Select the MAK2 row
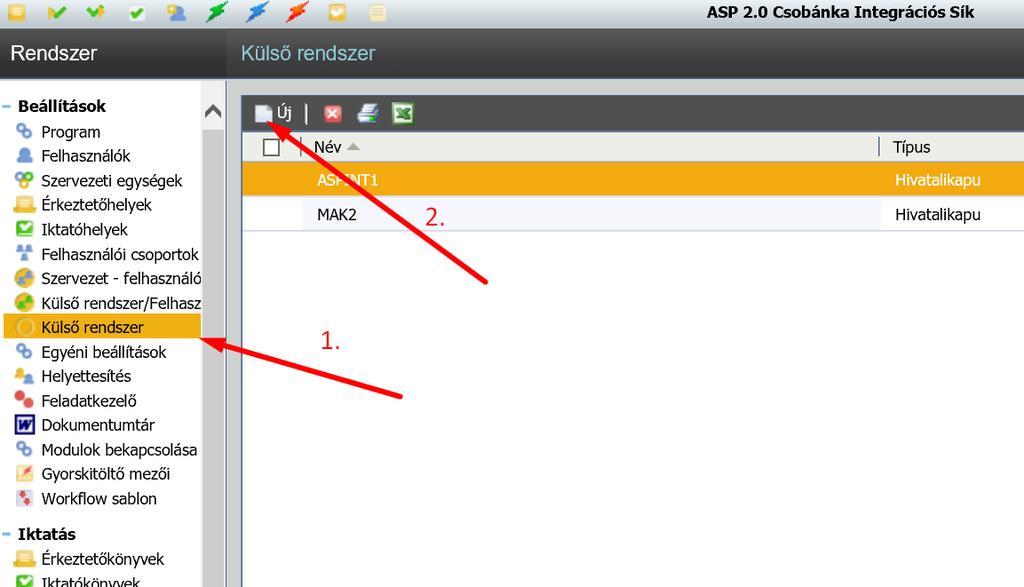 pyautogui.click(x=632, y=214)
